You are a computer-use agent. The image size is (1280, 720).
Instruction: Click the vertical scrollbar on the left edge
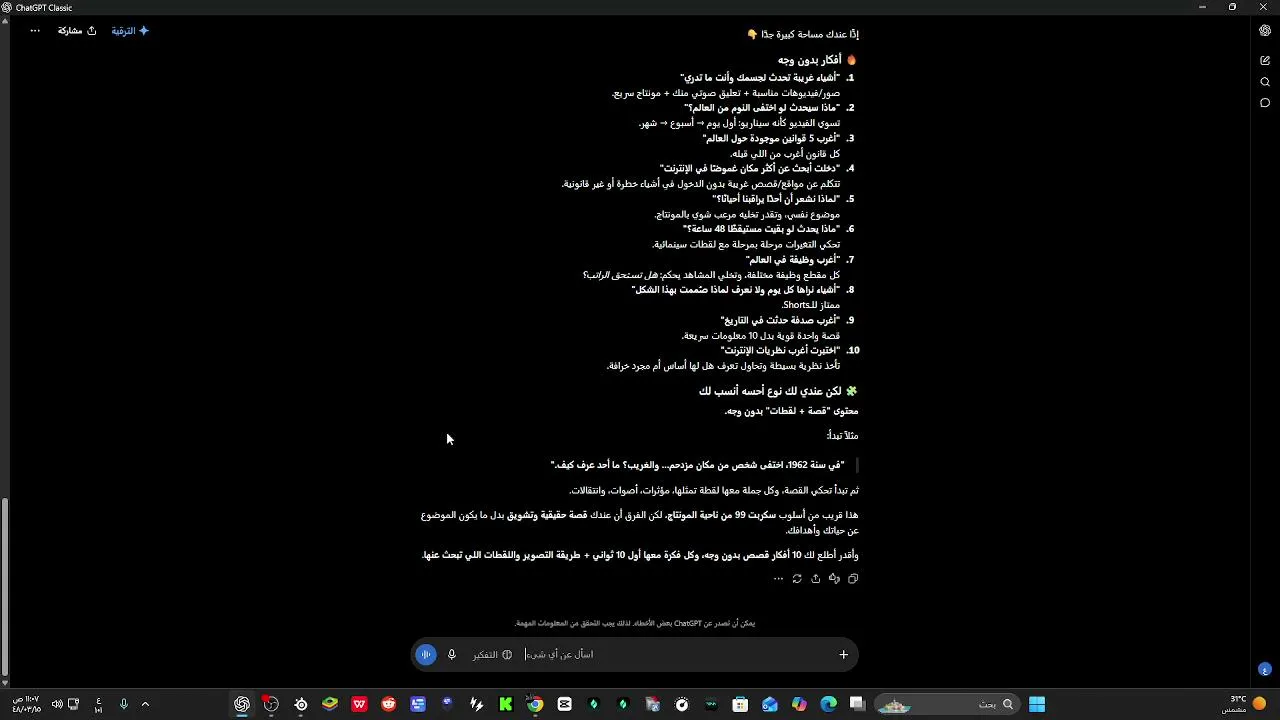(x=4, y=587)
